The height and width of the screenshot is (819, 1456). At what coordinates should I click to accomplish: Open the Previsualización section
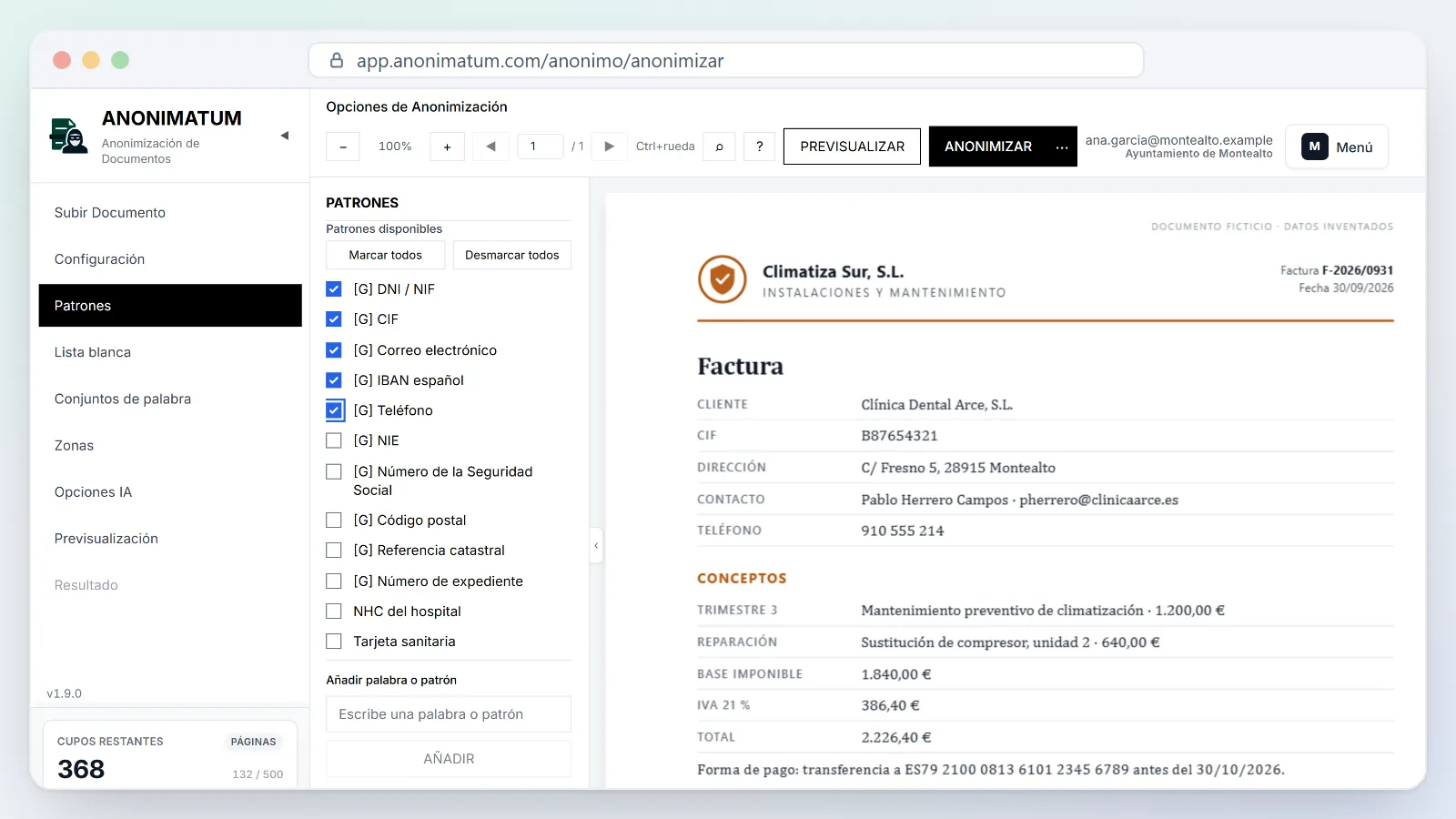pos(170,539)
